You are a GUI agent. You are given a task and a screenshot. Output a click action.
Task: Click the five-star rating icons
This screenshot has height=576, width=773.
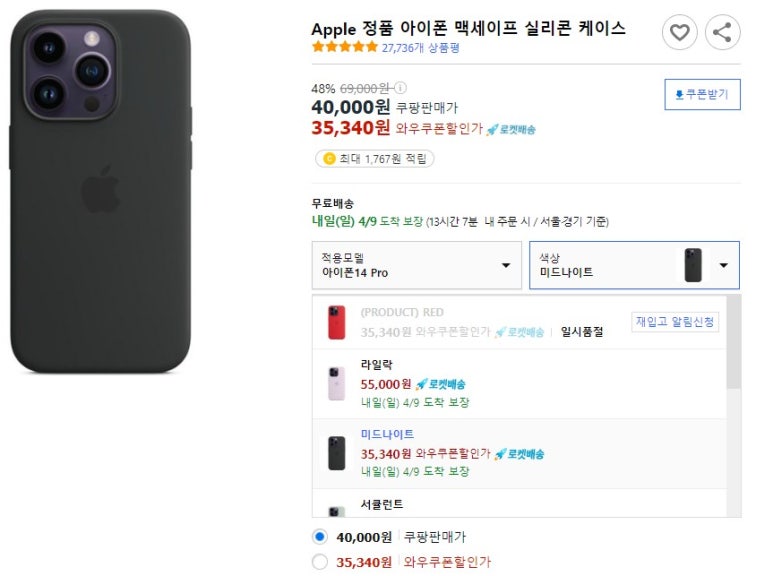click(345, 47)
